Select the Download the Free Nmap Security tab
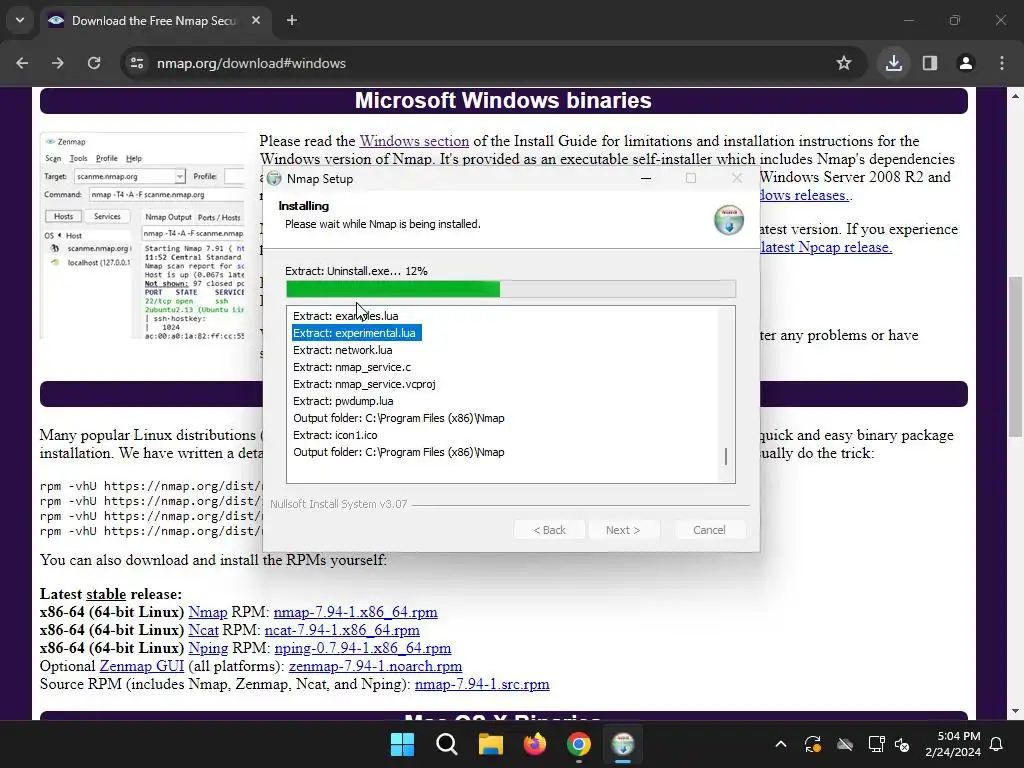 tap(155, 21)
